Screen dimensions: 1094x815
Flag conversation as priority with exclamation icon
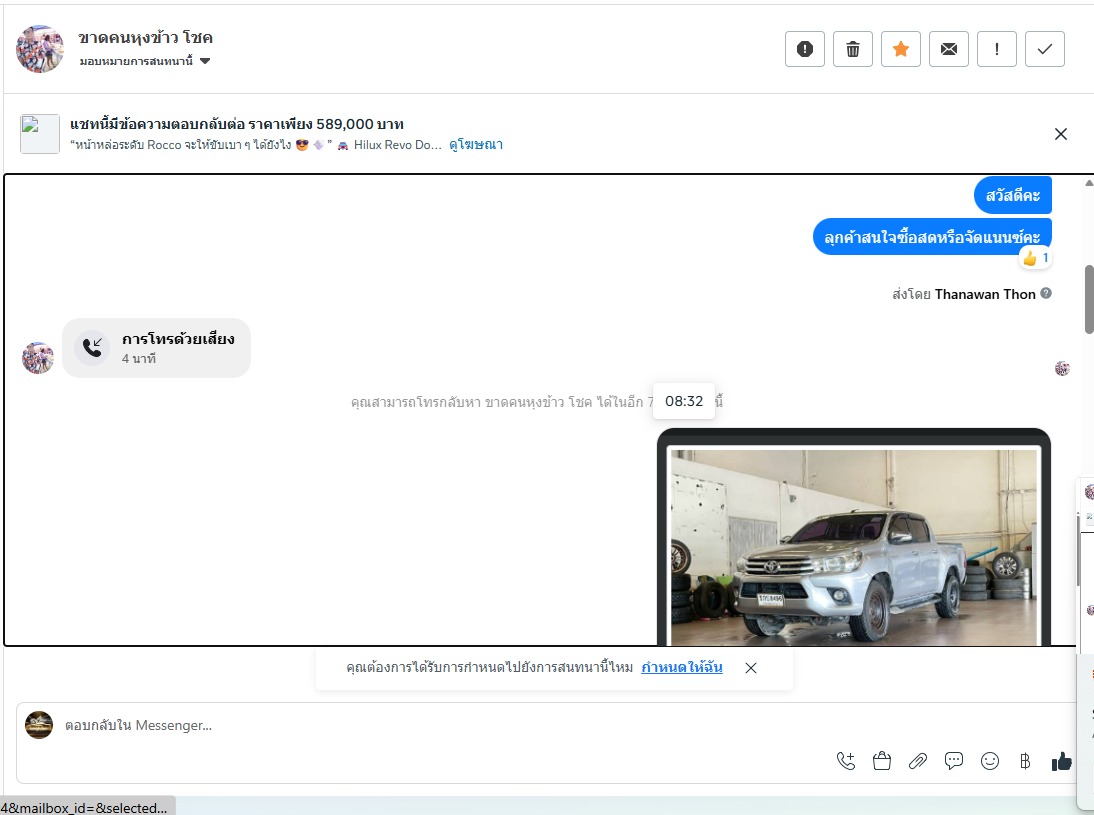coord(997,49)
